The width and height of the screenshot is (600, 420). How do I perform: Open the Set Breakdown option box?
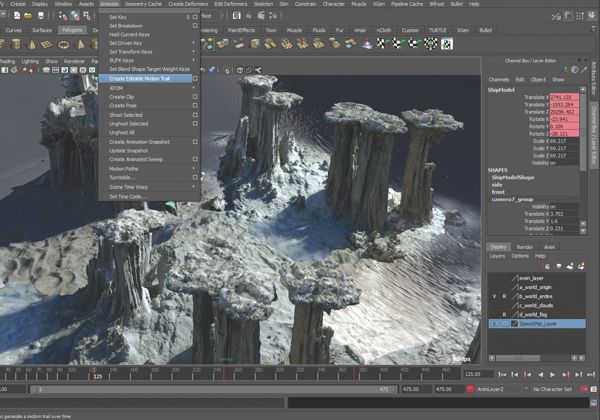(x=195, y=26)
